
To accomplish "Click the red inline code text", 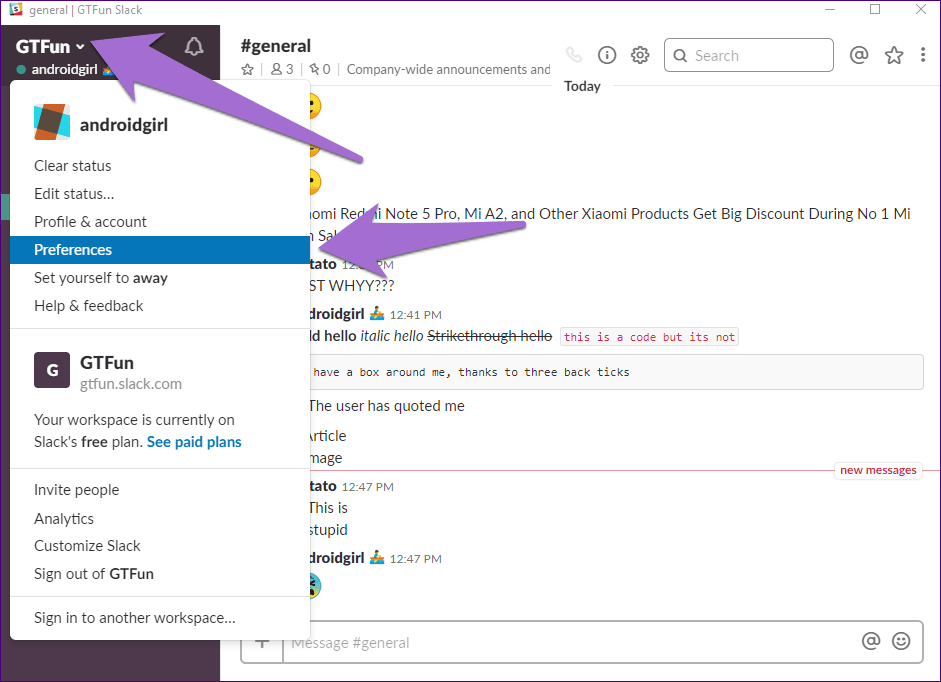I will point(649,337).
